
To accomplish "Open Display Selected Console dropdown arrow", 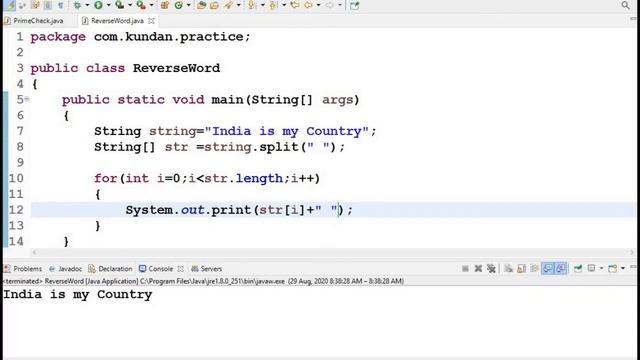I will (601, 268).
